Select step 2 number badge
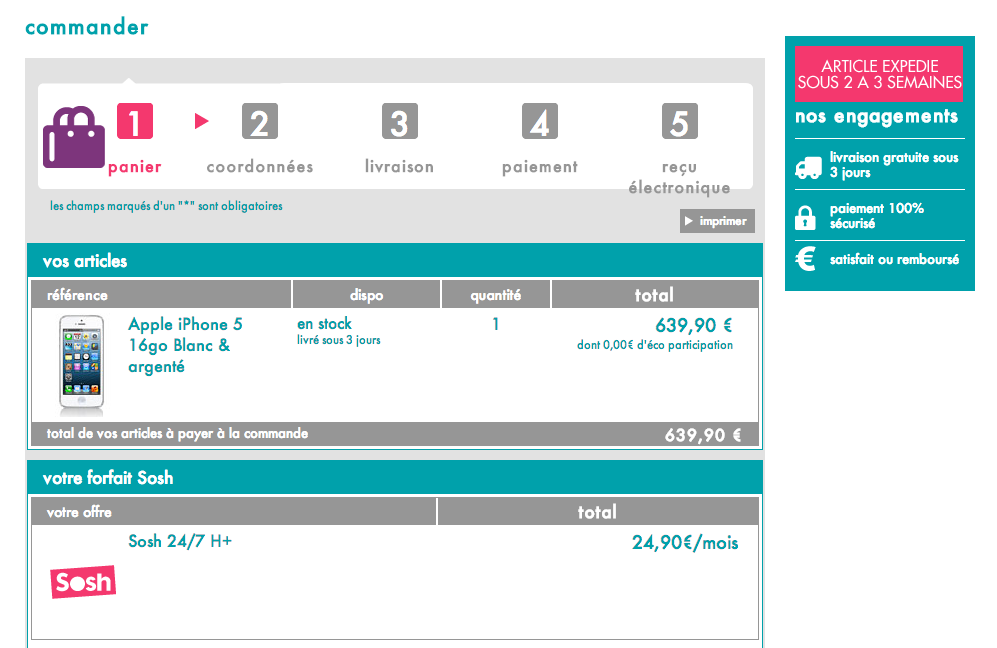This screenshot has height=648, width=997. (x=259, y=121)
